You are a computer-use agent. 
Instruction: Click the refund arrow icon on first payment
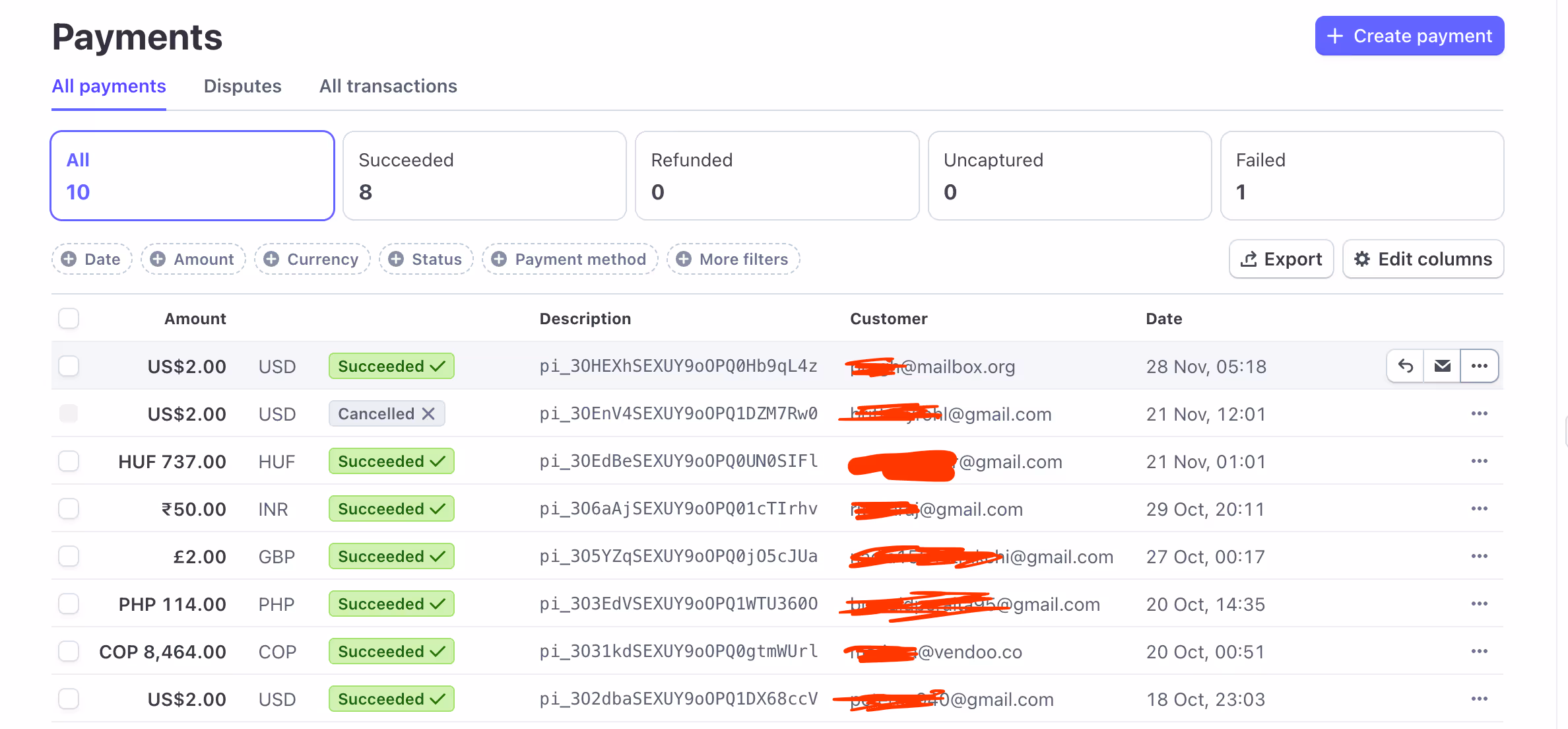click(1406, 366)
